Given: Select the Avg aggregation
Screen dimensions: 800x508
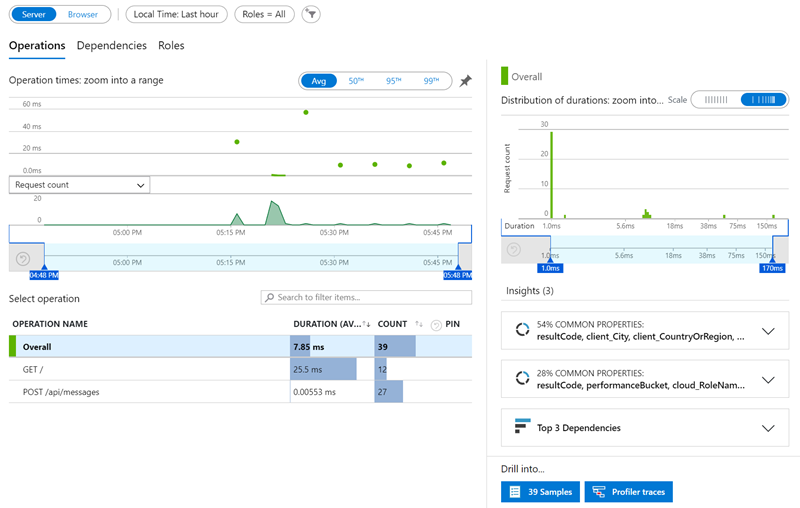Looking at the screenshot, I should [318, 81].
